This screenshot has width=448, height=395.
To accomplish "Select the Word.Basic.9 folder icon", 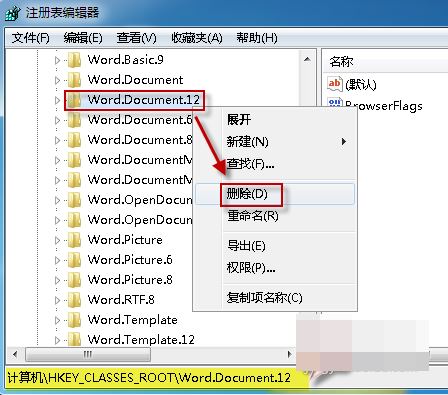I will point(74,60).
